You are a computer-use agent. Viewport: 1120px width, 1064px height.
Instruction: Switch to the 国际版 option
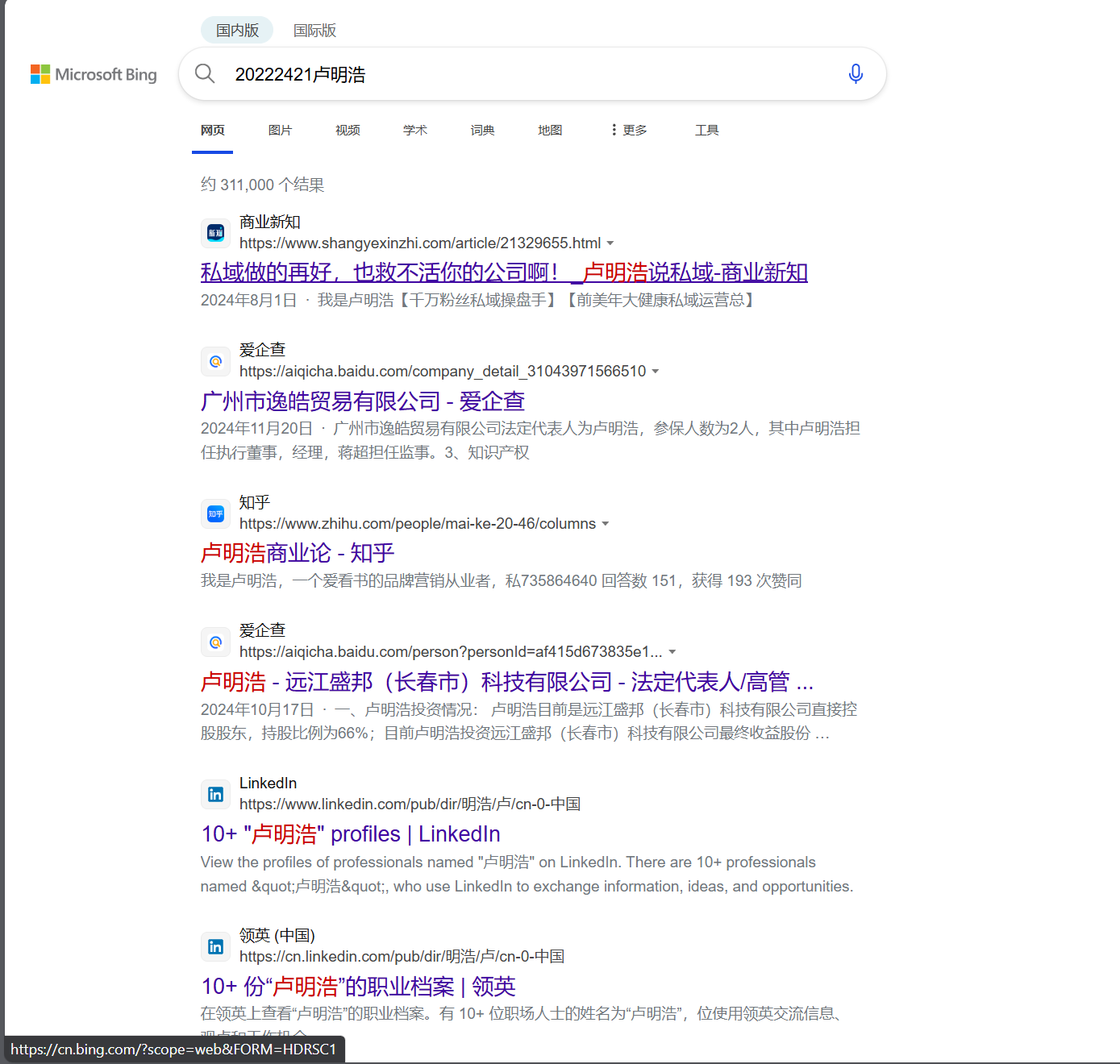tap(314, 31)
